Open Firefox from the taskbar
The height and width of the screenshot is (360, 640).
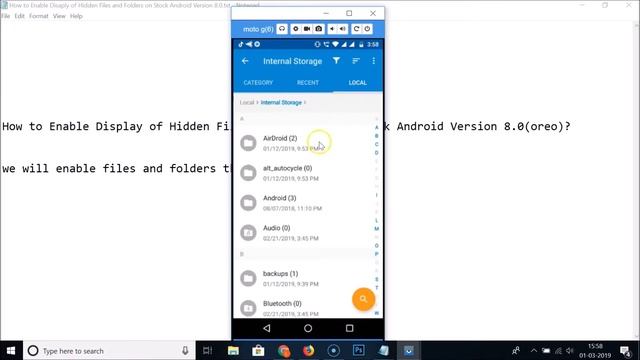[309, 351]
